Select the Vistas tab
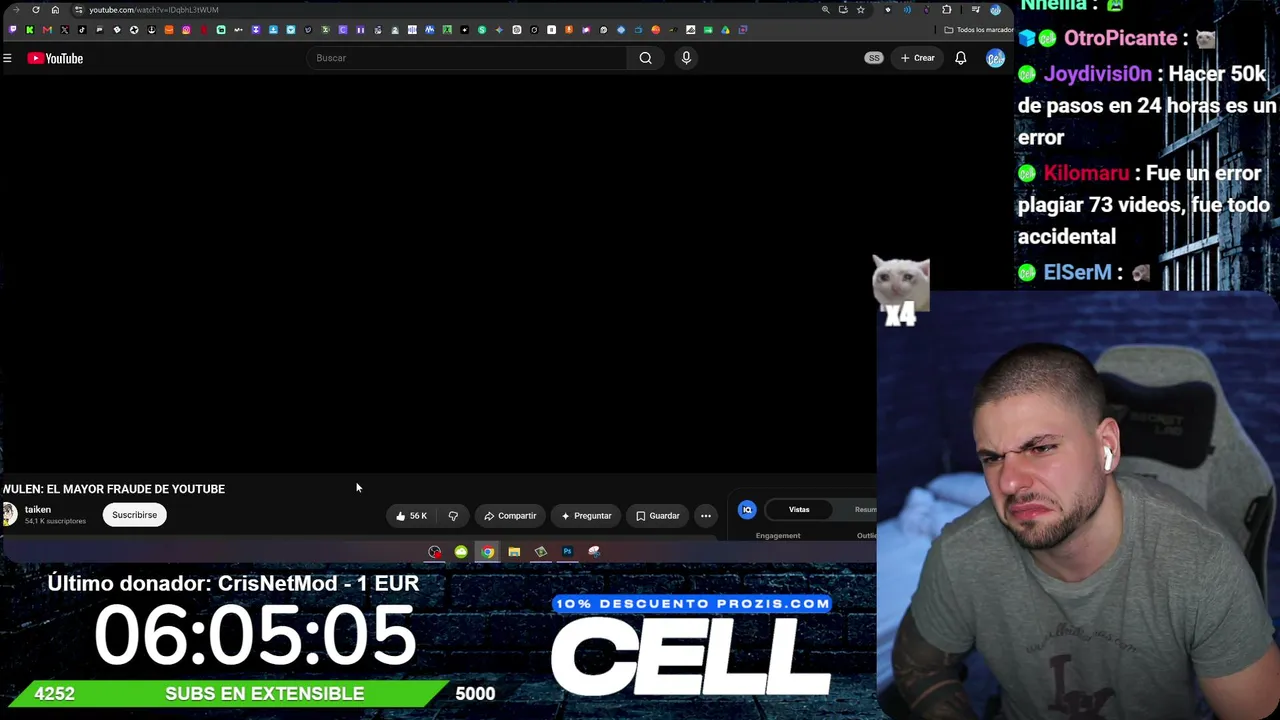The height and width of the screenshot is (720, 1280). (799, 510)
